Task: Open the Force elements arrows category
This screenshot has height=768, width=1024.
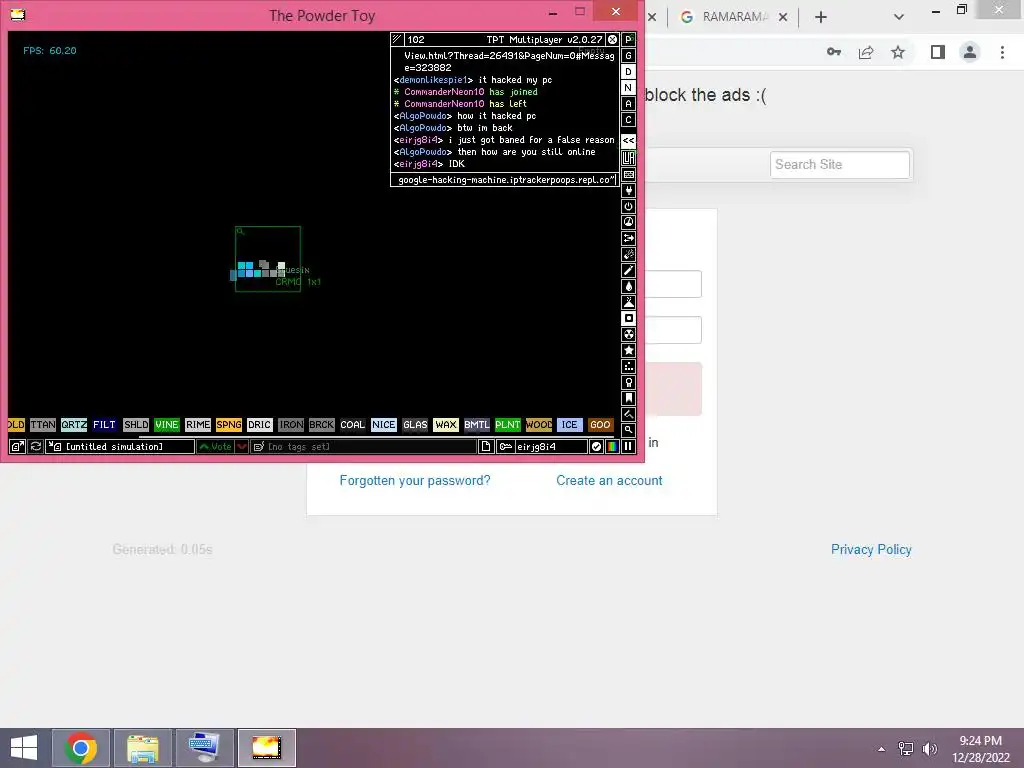Action: pos(628,238)
